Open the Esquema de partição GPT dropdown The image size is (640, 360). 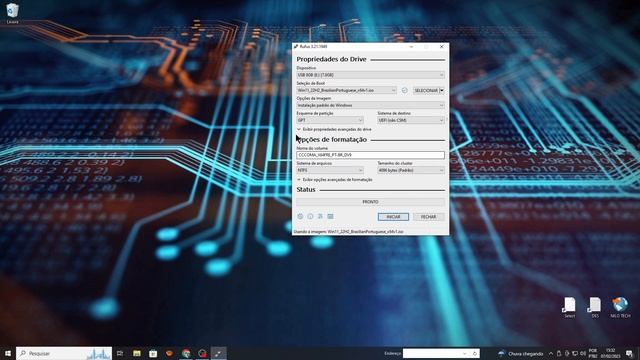coord(330,120)
